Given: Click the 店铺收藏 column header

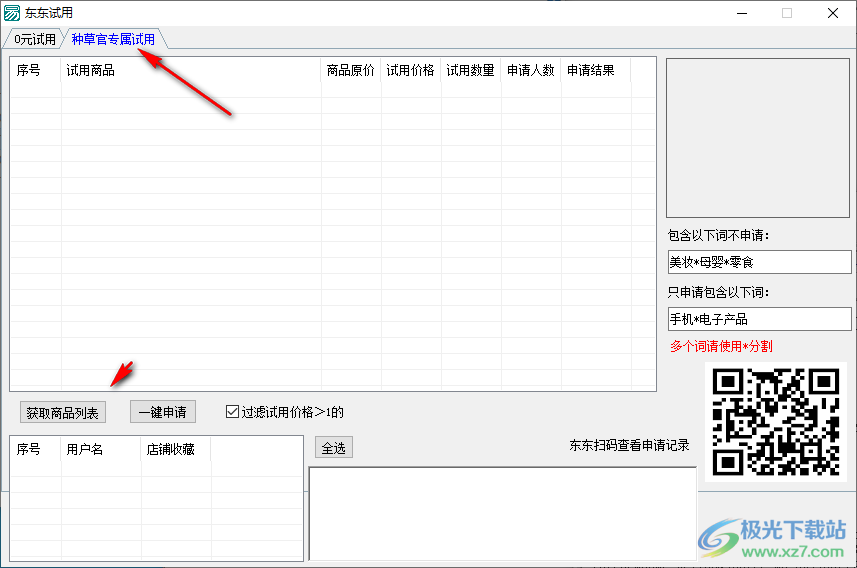Looking at the screenshot, I should tap(176, 449).
